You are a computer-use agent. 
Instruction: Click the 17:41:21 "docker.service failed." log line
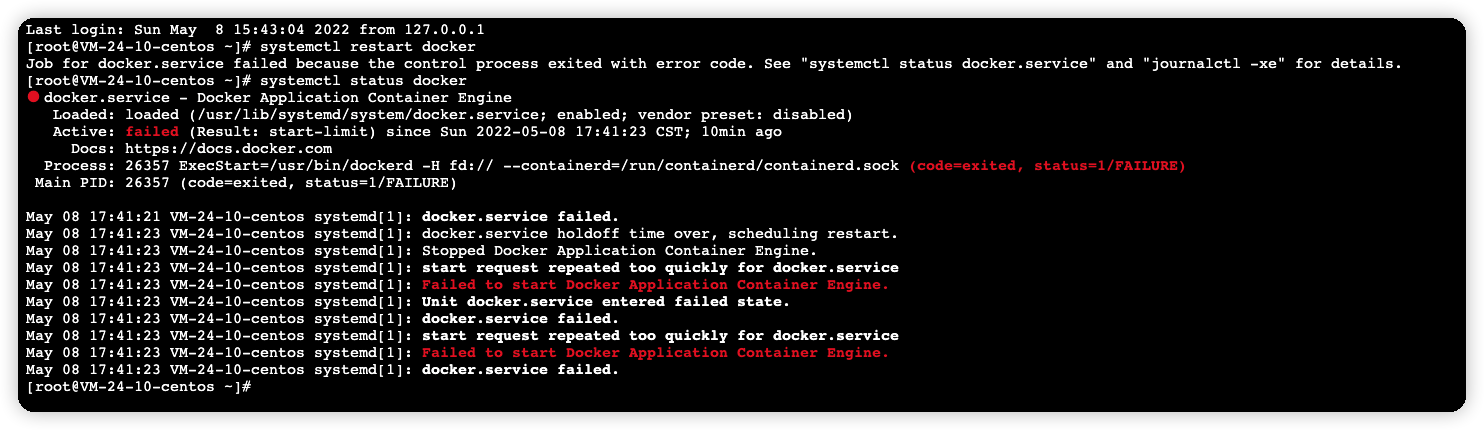(520, 216)
